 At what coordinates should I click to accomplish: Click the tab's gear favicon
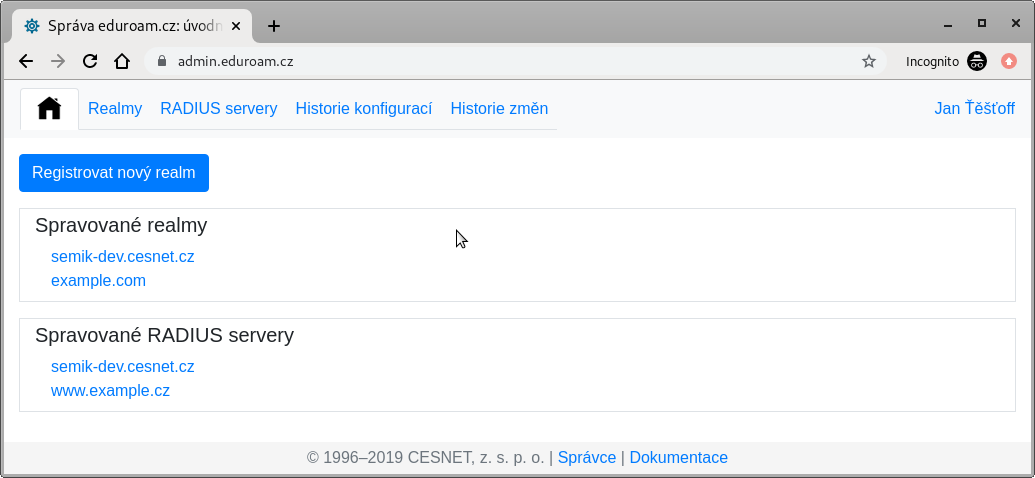(31, 26)
